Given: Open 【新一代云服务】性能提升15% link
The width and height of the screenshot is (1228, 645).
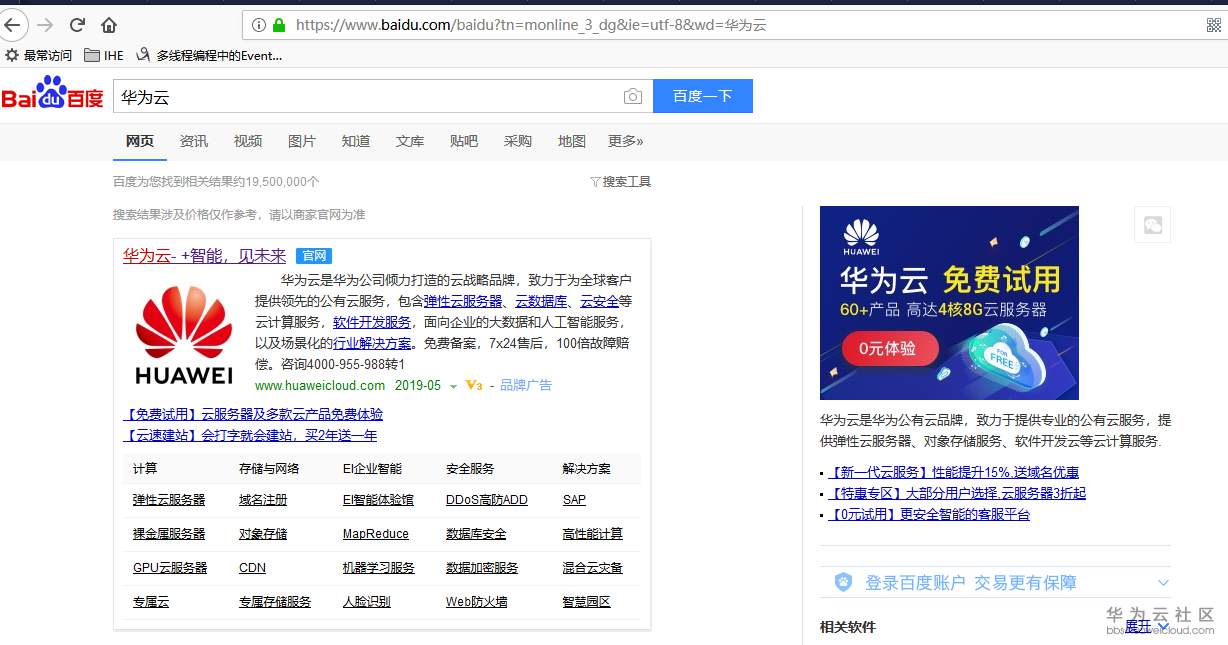Looking at the screenshot, I should coord(953,472).
